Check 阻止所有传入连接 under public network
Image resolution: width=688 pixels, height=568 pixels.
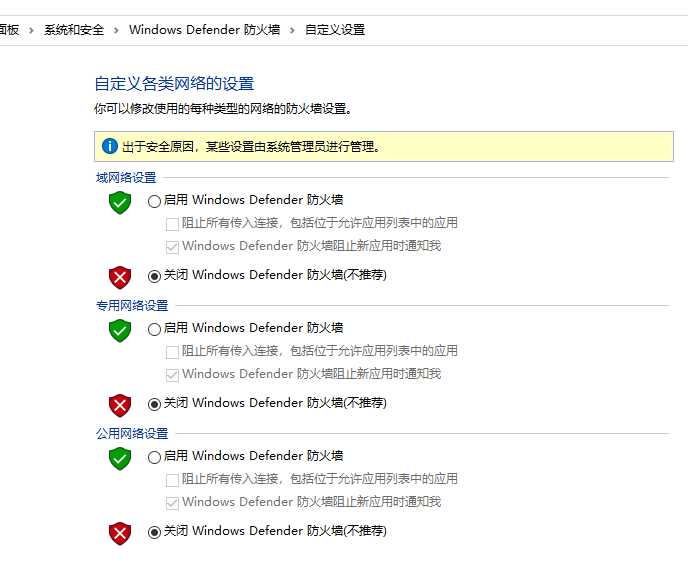pyautogui.click(x=172, y=480)
